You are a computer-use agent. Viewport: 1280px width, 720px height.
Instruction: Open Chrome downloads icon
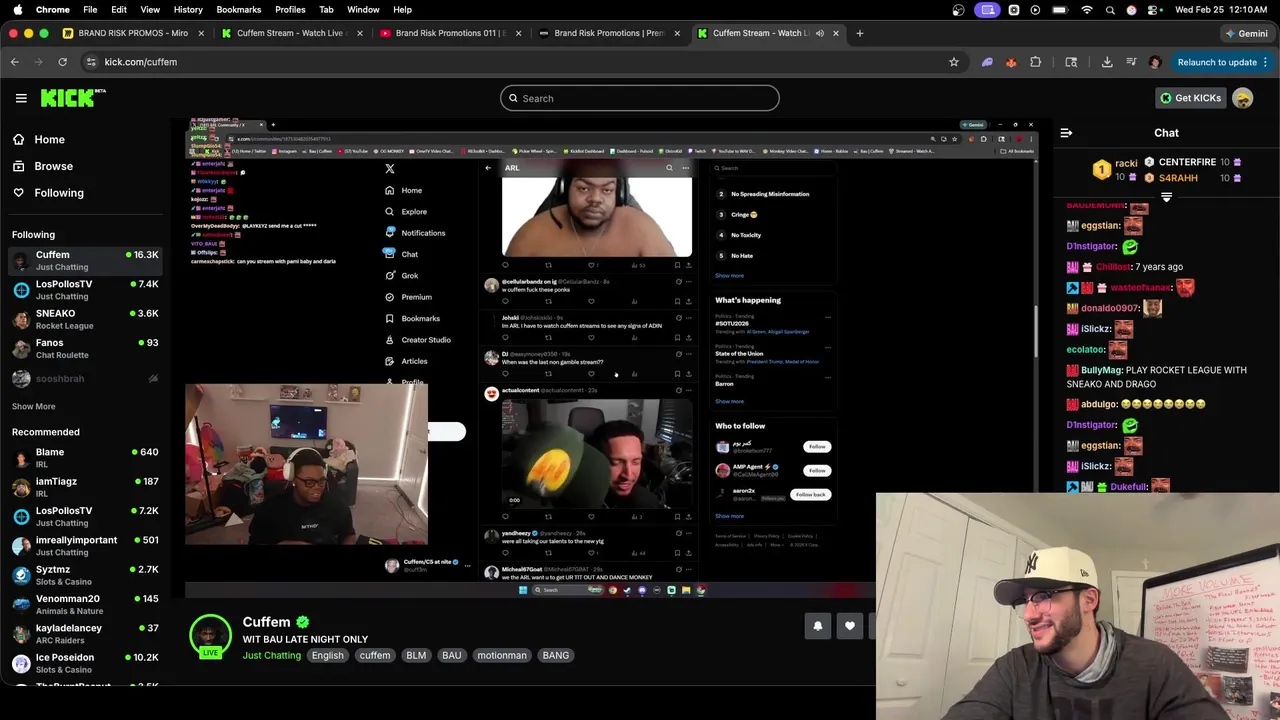click(1107, 62)
